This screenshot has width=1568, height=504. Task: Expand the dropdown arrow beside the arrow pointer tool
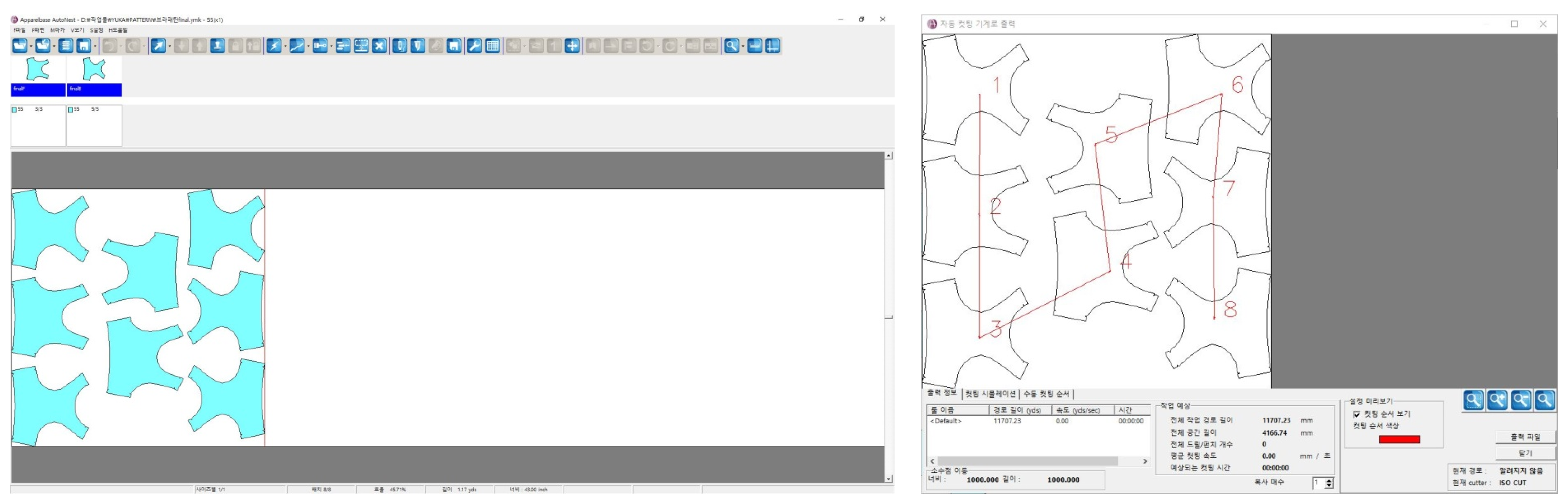169,46
